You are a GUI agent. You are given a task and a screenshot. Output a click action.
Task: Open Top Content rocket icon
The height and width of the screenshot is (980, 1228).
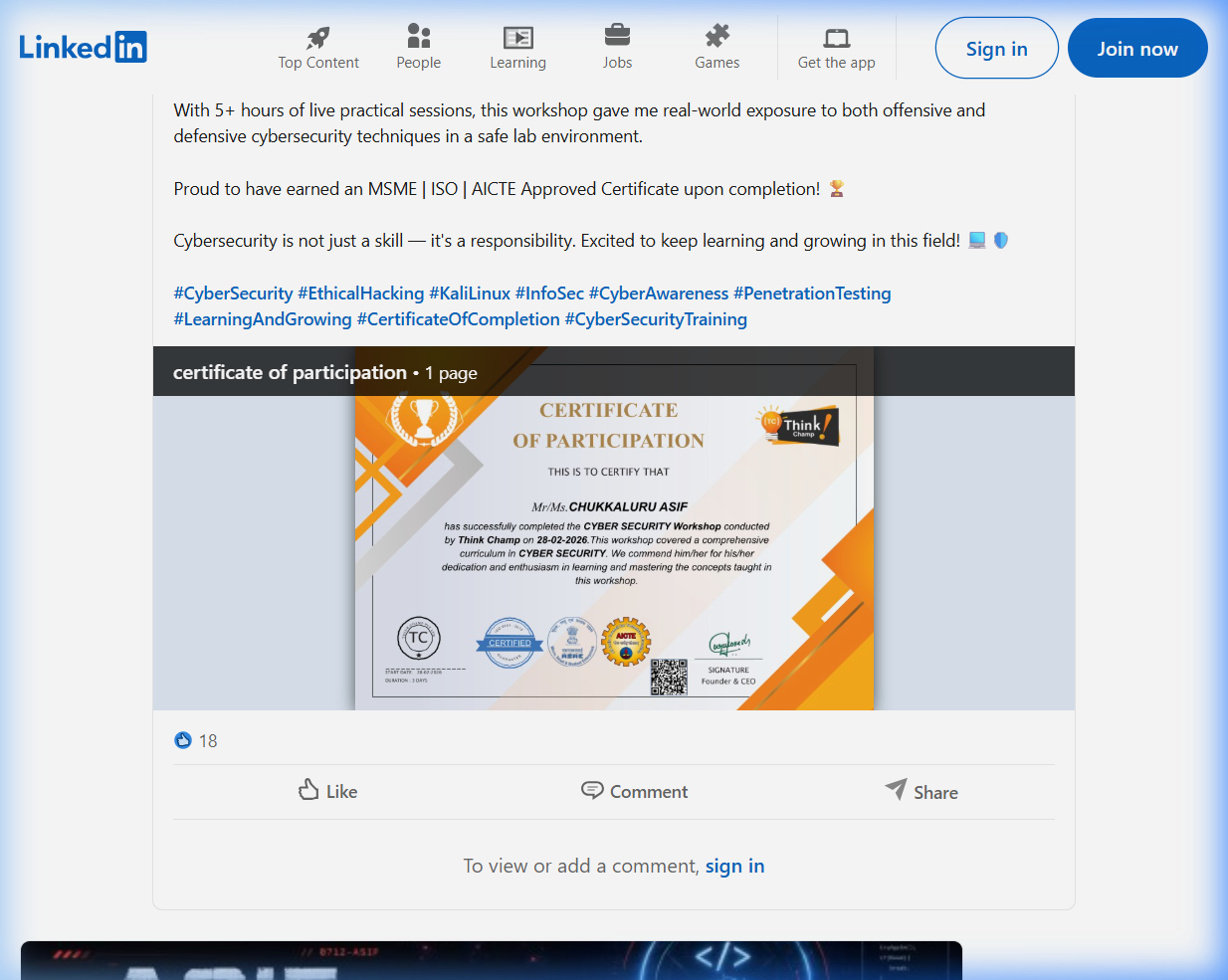(318, 38)
